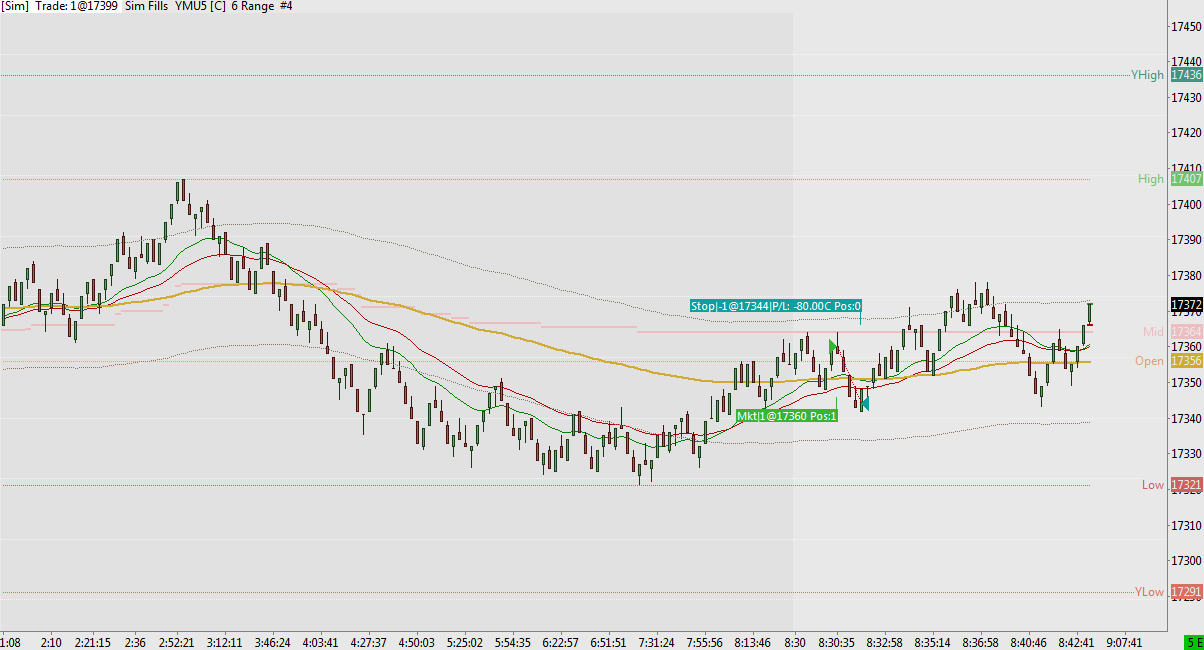Click the current price 17372 tag
Viewport: 1204px width, 650px height.
pyautogui.click(x=1186, y=304)
